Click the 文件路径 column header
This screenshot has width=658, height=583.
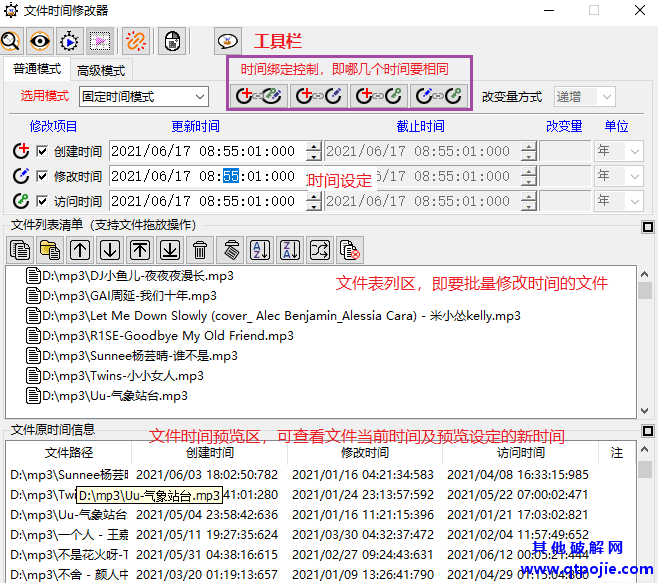(69, 452)
